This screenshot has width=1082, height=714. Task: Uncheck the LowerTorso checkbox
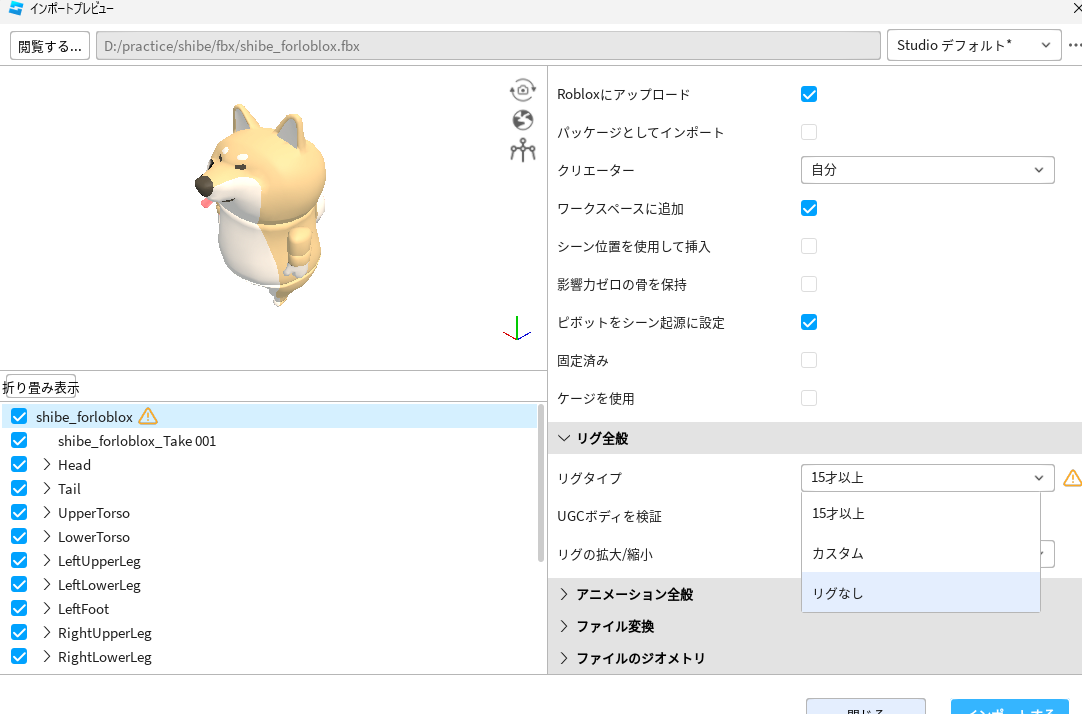(x=19, y=537)
